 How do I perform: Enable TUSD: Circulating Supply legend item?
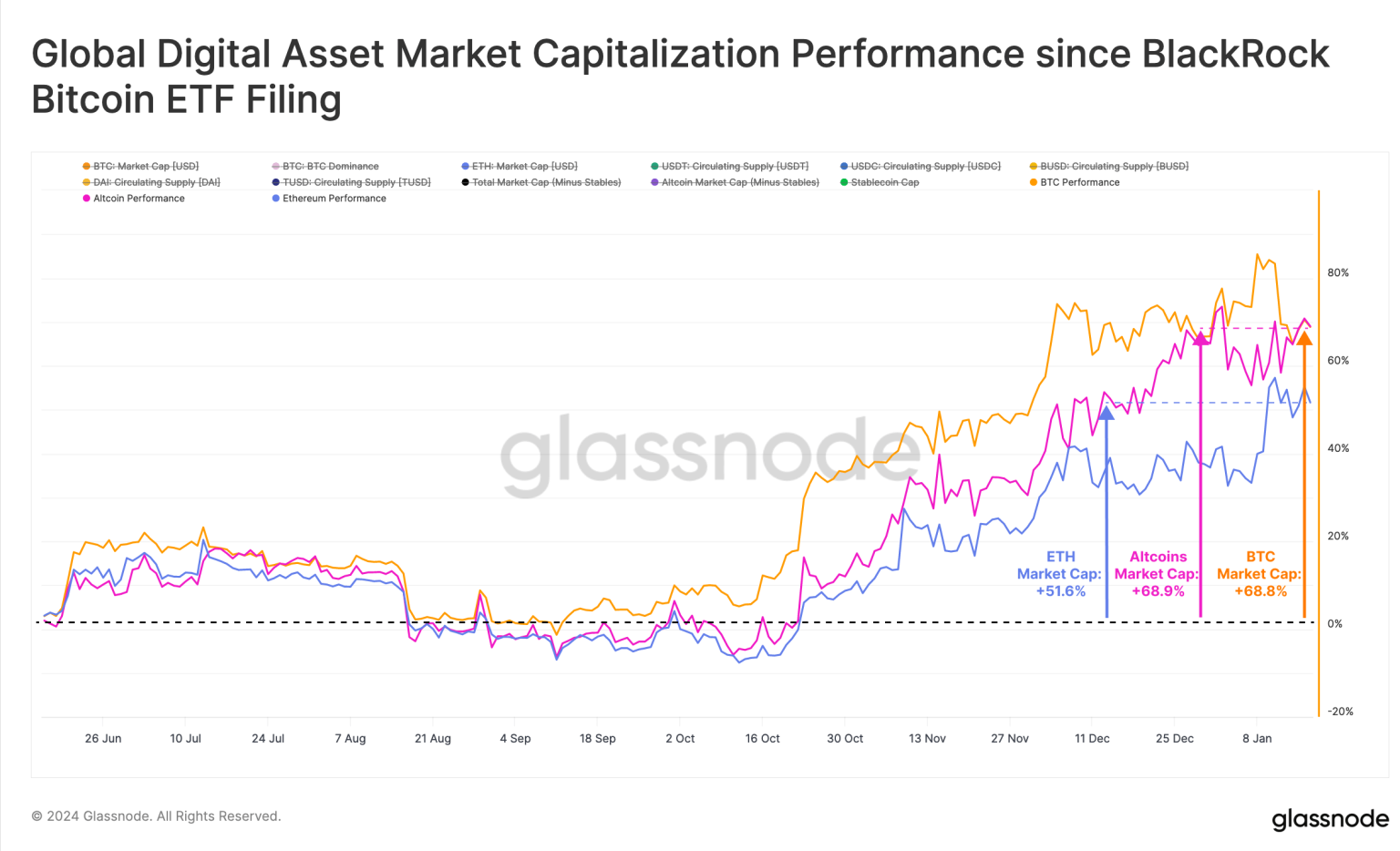pos(351,182)
